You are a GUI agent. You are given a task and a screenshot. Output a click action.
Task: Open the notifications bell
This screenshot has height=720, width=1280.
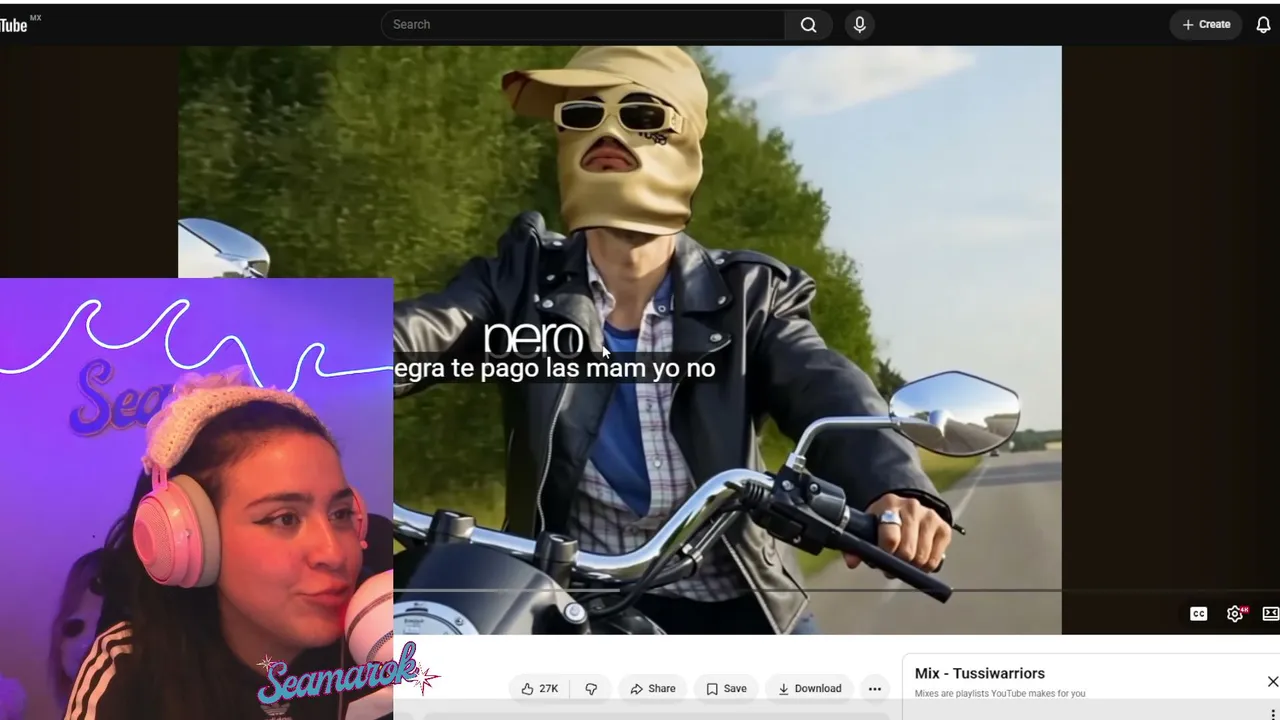1263,25
